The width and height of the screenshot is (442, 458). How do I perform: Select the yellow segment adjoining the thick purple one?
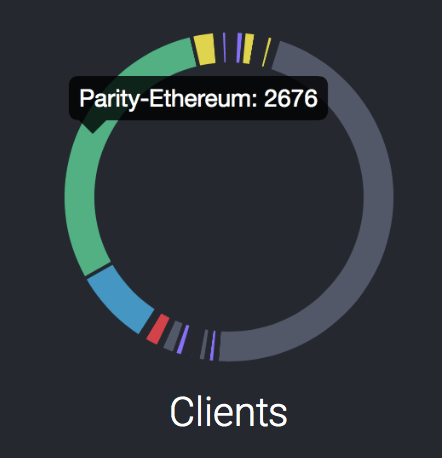coord(248,48)
